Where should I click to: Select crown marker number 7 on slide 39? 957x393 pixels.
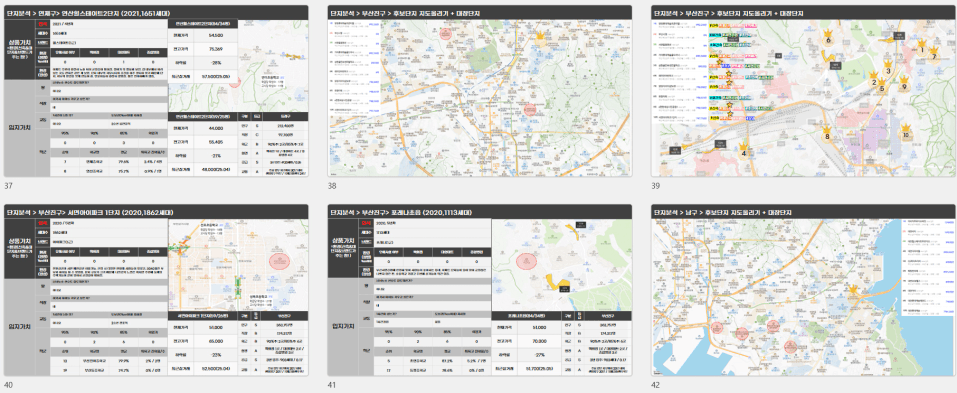934,54
